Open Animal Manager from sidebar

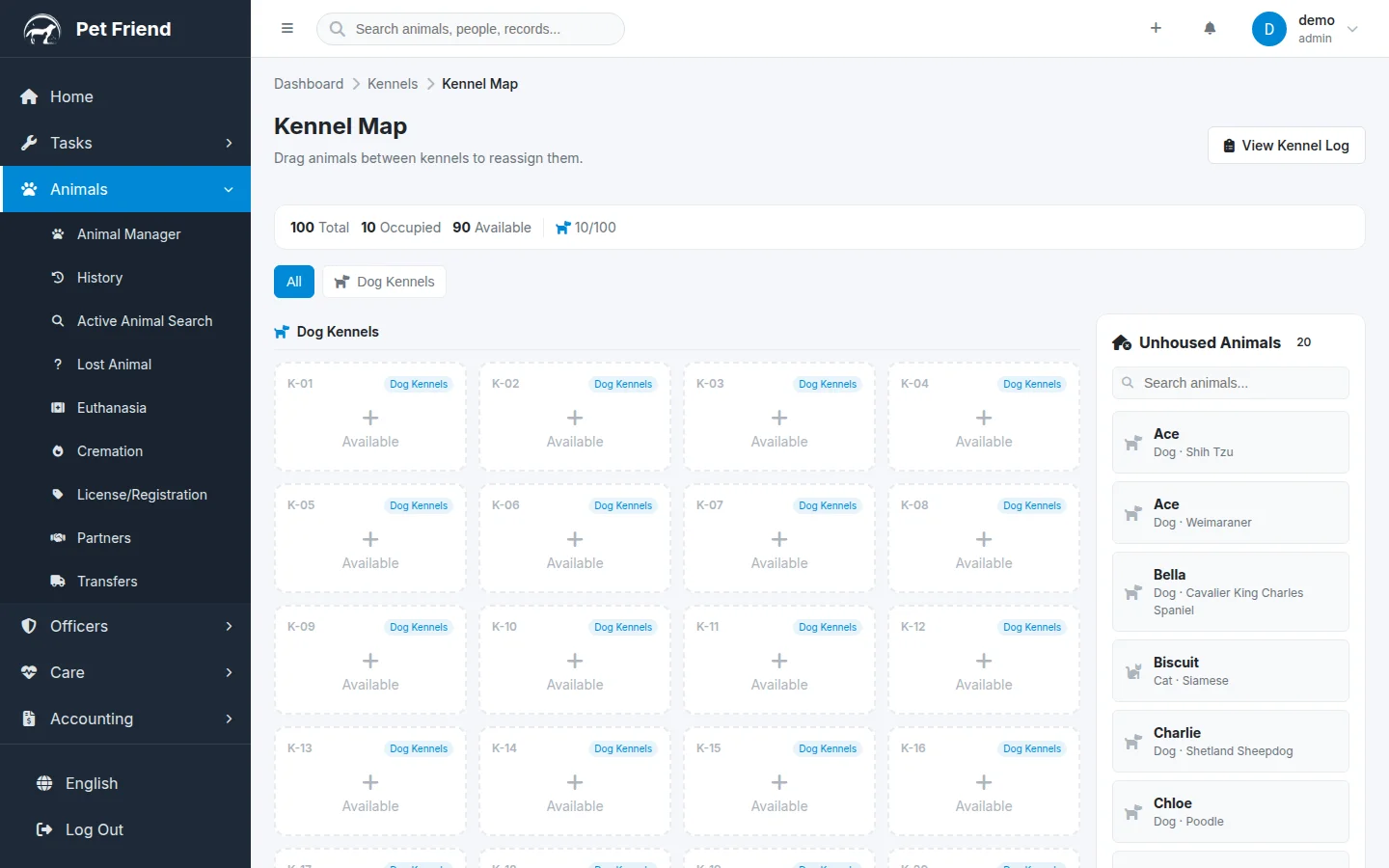point(128,234)
